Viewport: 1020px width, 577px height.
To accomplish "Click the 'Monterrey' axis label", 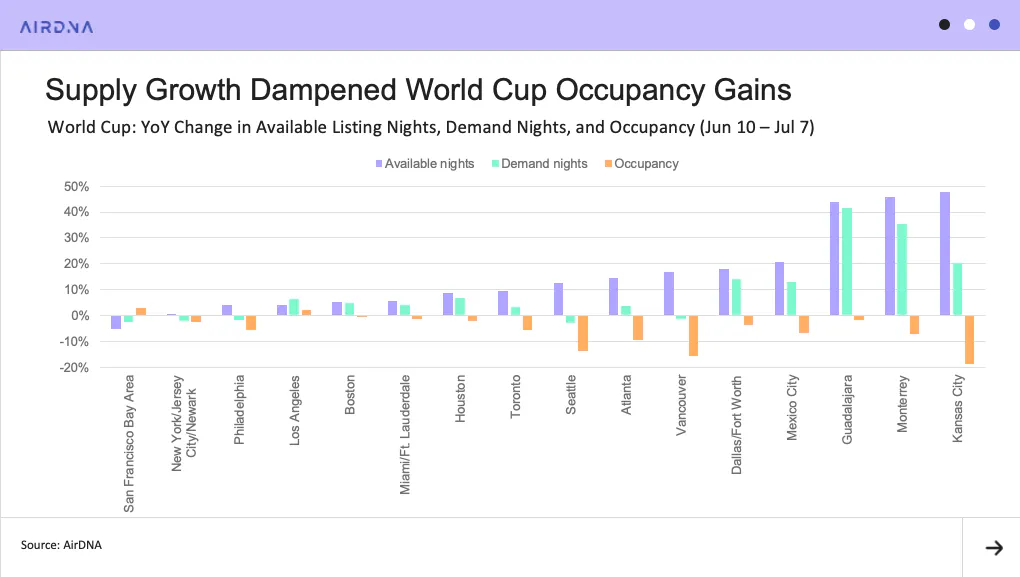I will (902, 404).
